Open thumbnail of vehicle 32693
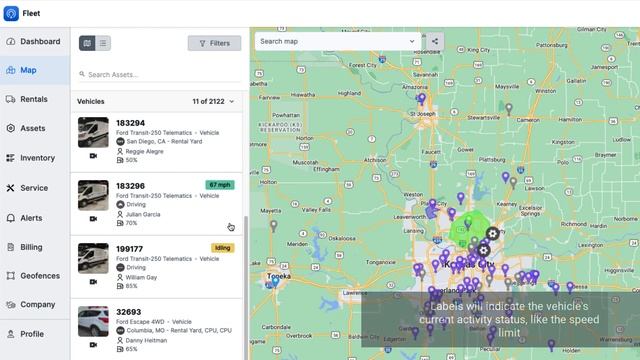Screen dimensions: 640x360 [x=93, y=321]
